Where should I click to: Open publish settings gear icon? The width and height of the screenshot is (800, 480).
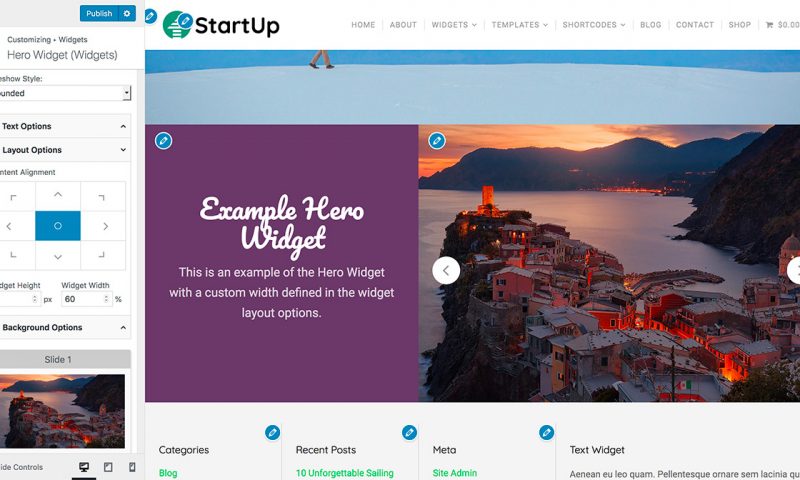pyautogui.click(x=127, y=13)
